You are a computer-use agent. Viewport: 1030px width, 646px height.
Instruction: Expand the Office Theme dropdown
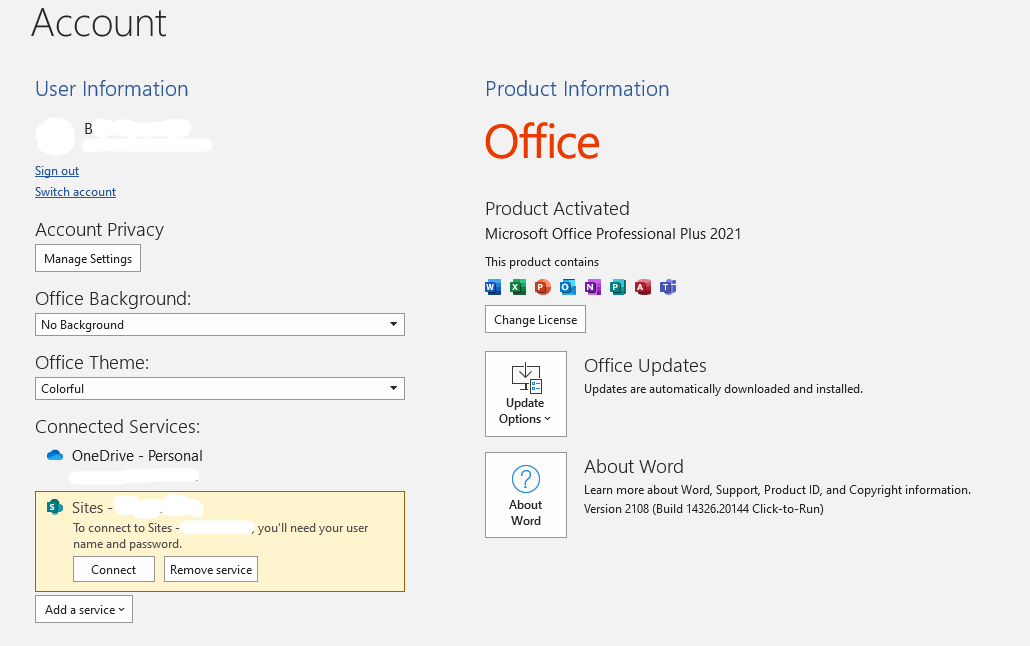coord(220,388)
